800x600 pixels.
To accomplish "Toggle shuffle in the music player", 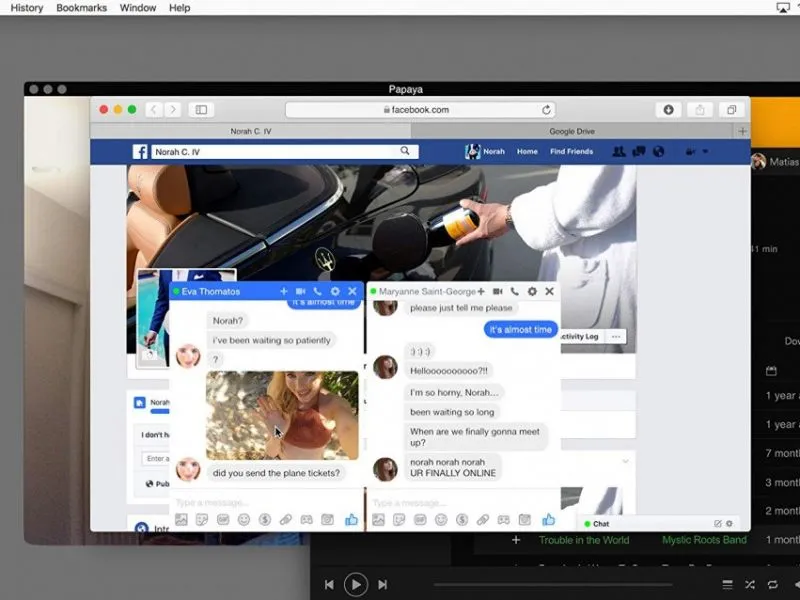I will point(749,585).
